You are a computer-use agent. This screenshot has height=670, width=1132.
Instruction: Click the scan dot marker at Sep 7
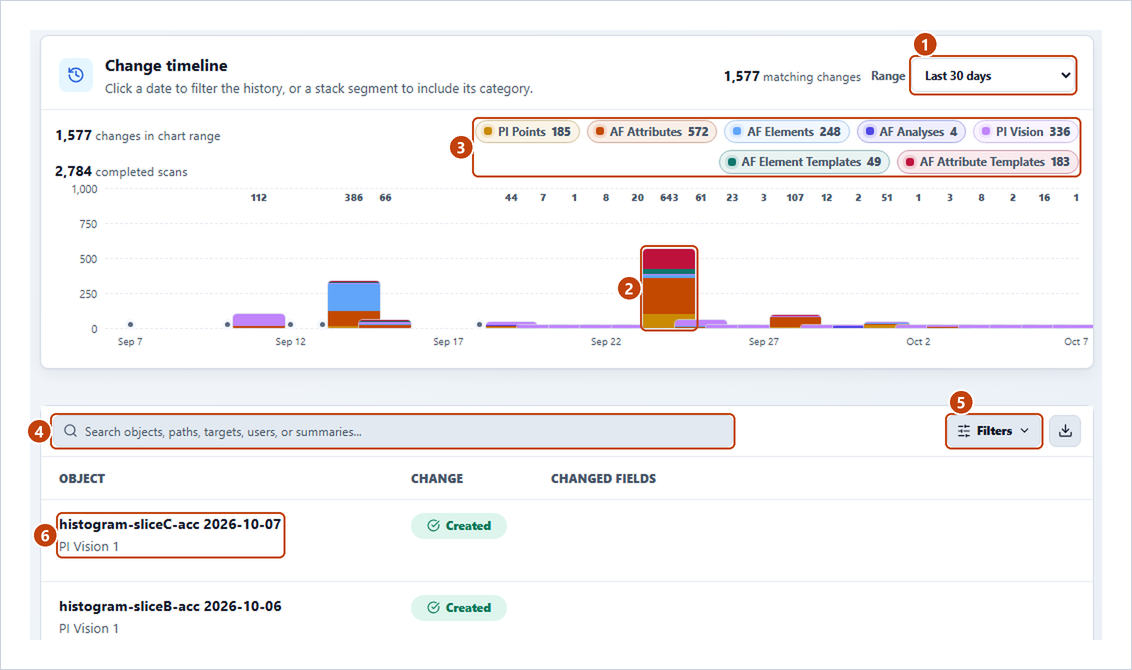130,324
